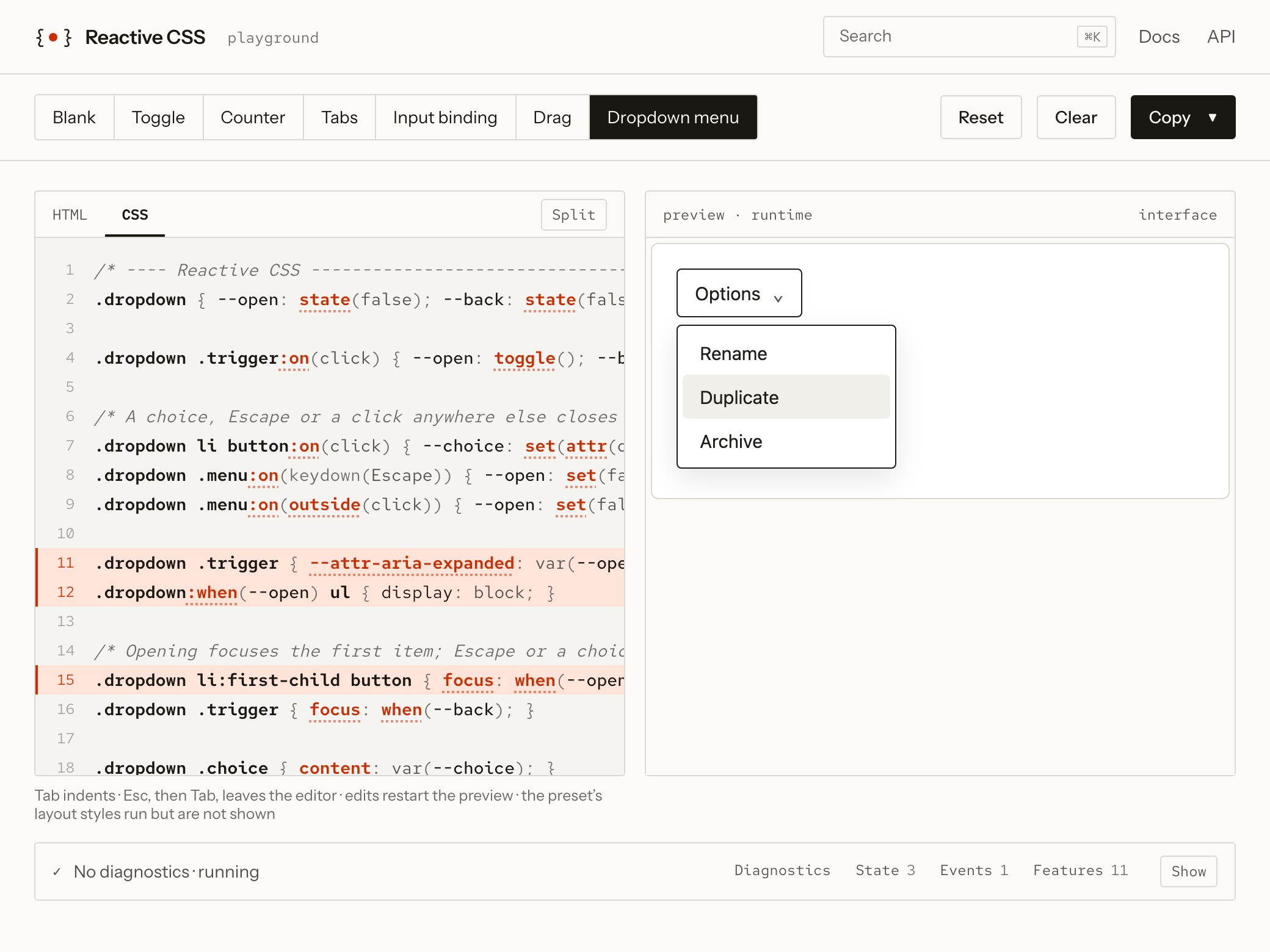Select the Input binding preset

(x=445, y=117)
